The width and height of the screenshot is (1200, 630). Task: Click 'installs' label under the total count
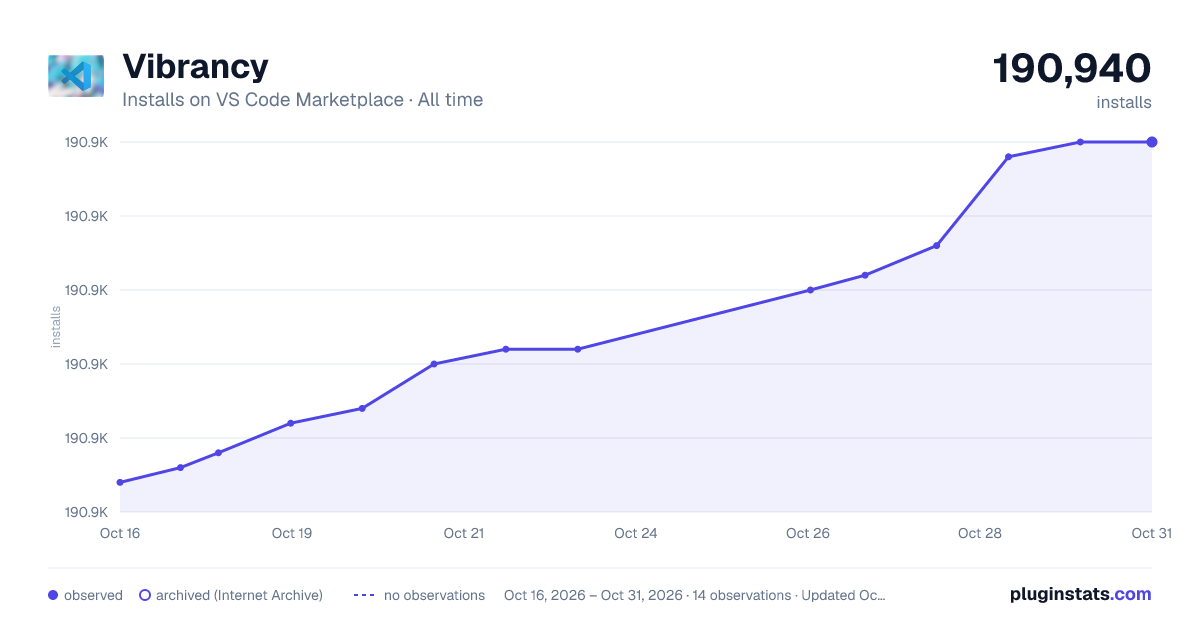click(x=1124, y=102)
